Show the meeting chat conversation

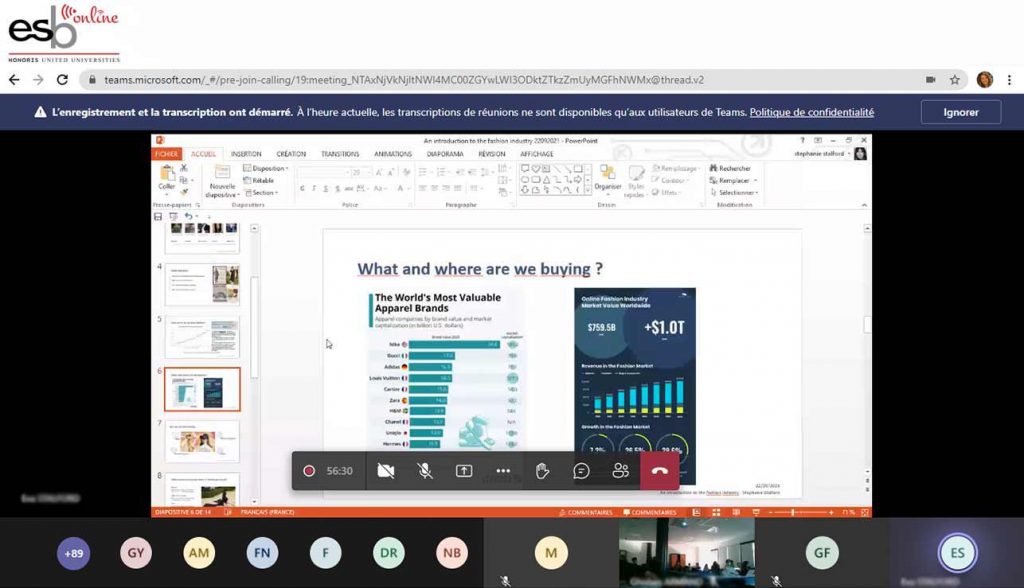[x=581, y=470]
